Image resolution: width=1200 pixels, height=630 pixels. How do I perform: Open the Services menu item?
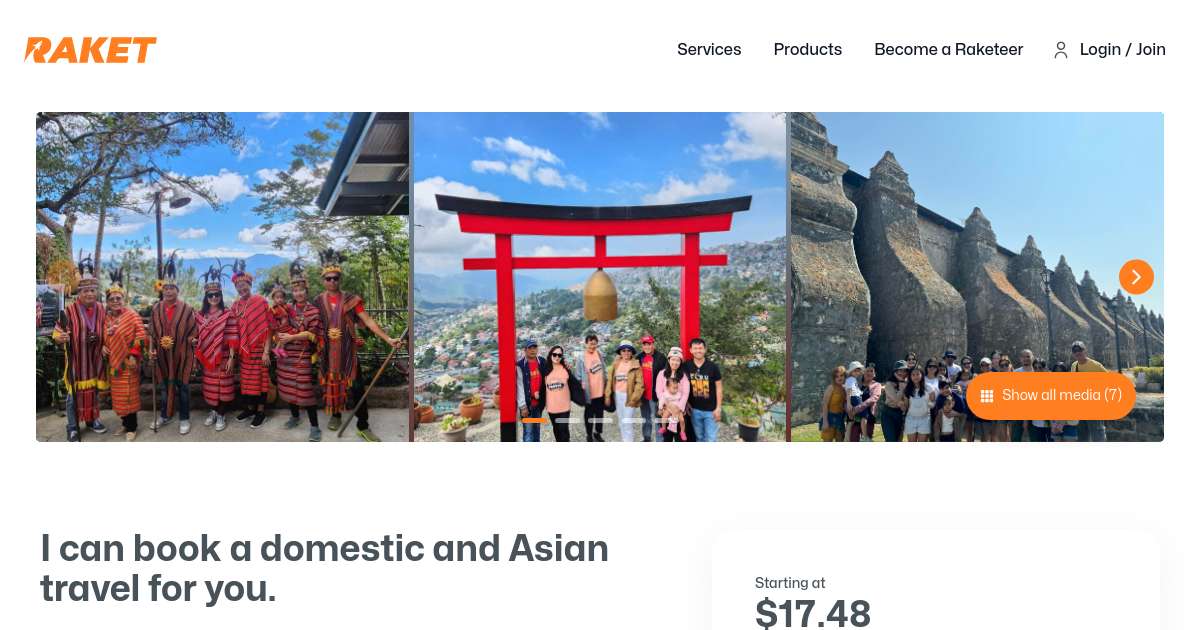(709, 49)
